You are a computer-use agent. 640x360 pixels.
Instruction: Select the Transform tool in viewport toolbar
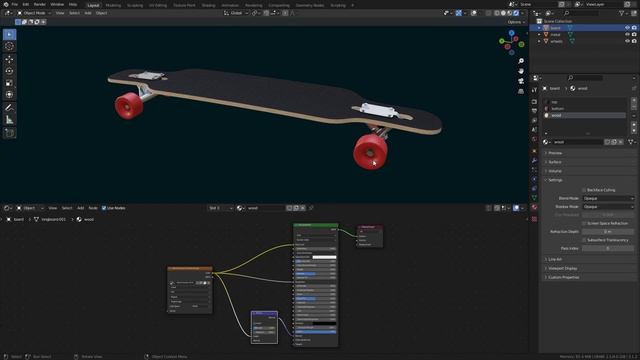tap(9, 95)
